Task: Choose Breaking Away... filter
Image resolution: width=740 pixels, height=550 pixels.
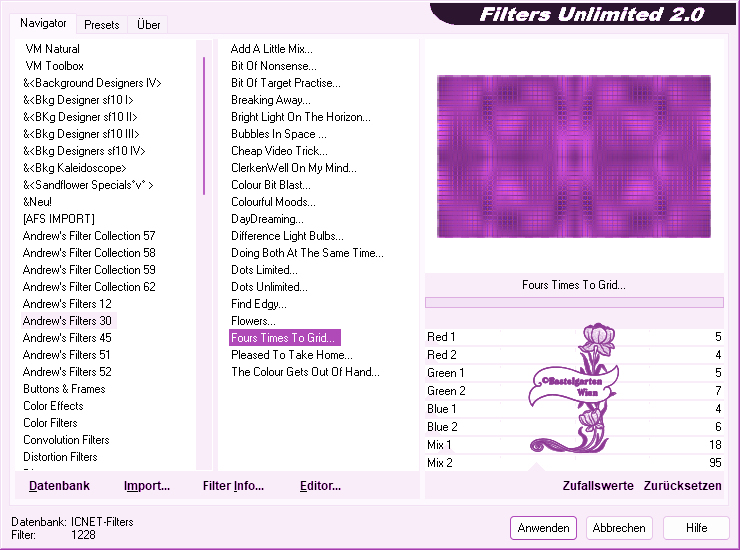Action: point(270,100)
